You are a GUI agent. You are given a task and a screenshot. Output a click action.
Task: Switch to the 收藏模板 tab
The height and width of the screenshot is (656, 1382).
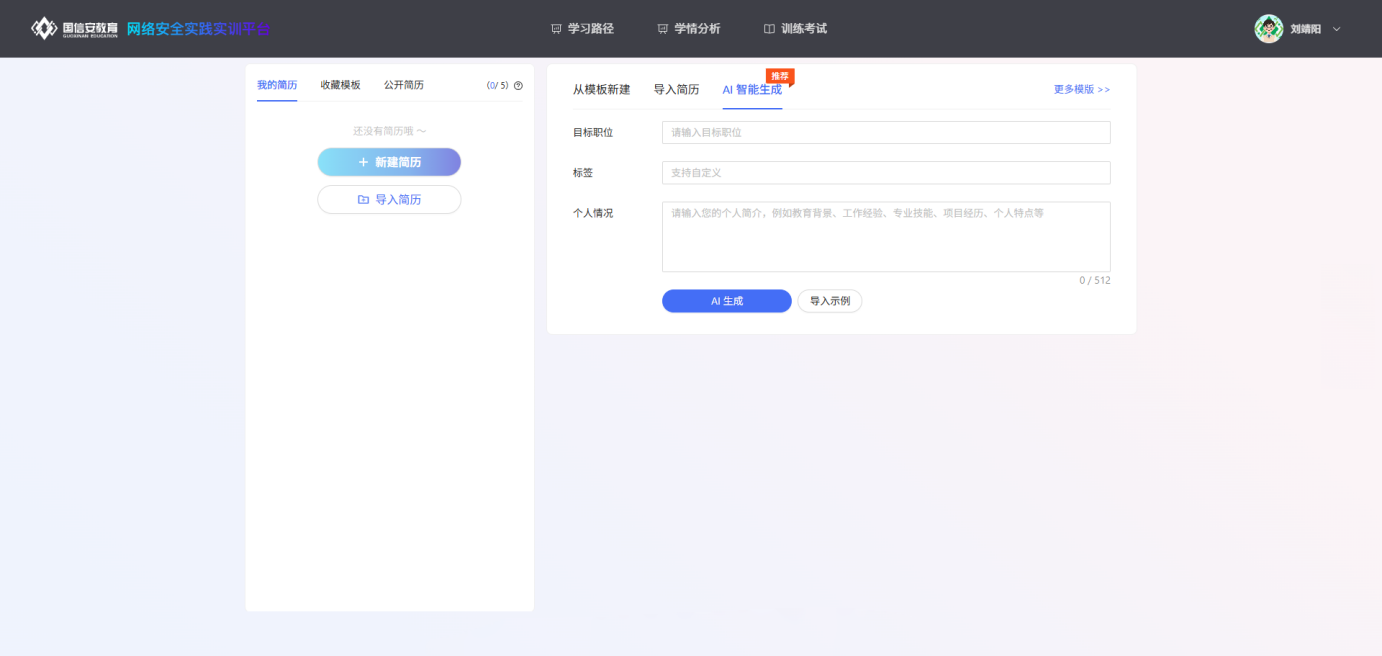click(340, 85)
